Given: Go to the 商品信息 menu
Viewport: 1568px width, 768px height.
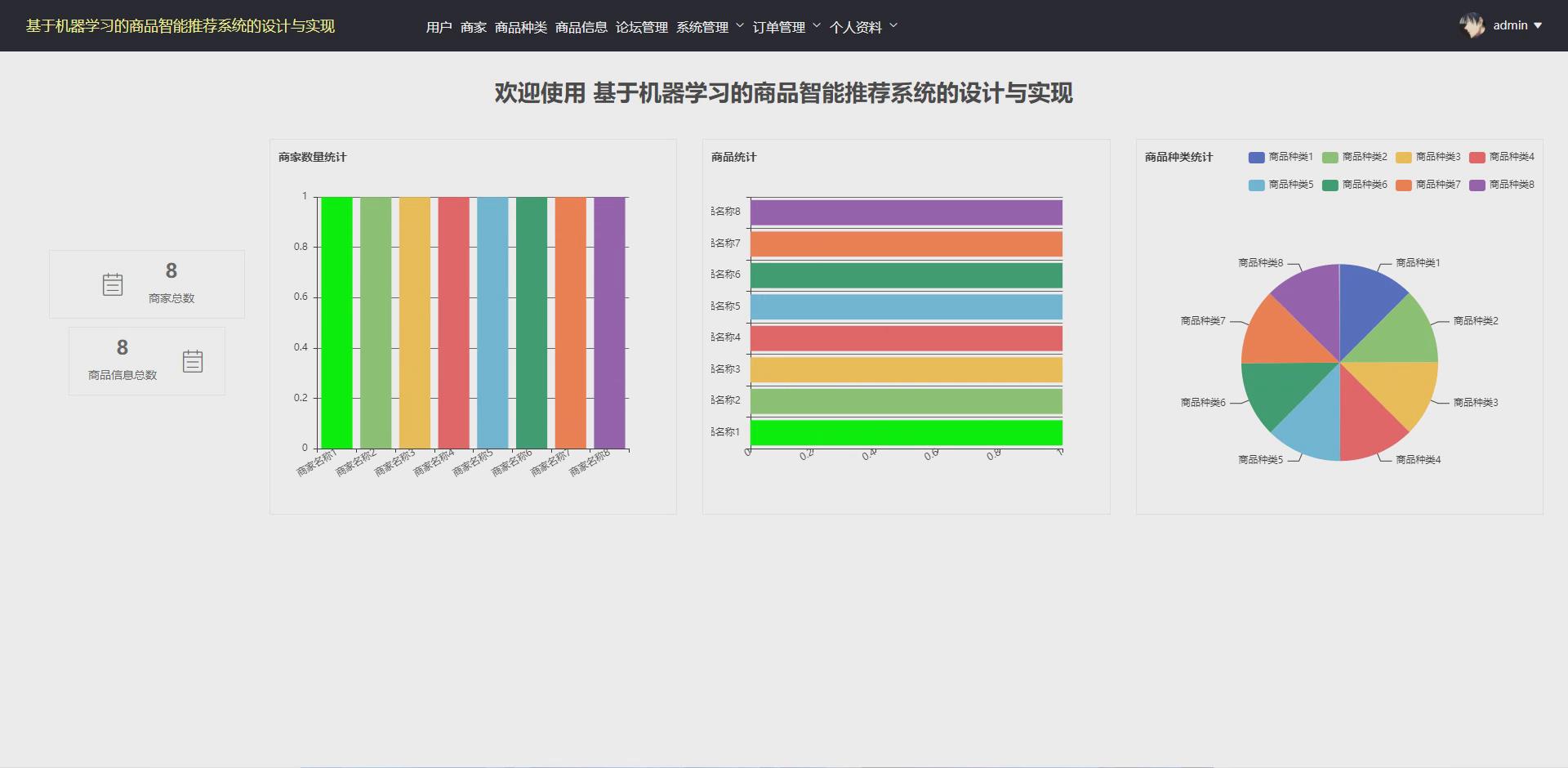Looking at the screenshot, I should point(581,27).
